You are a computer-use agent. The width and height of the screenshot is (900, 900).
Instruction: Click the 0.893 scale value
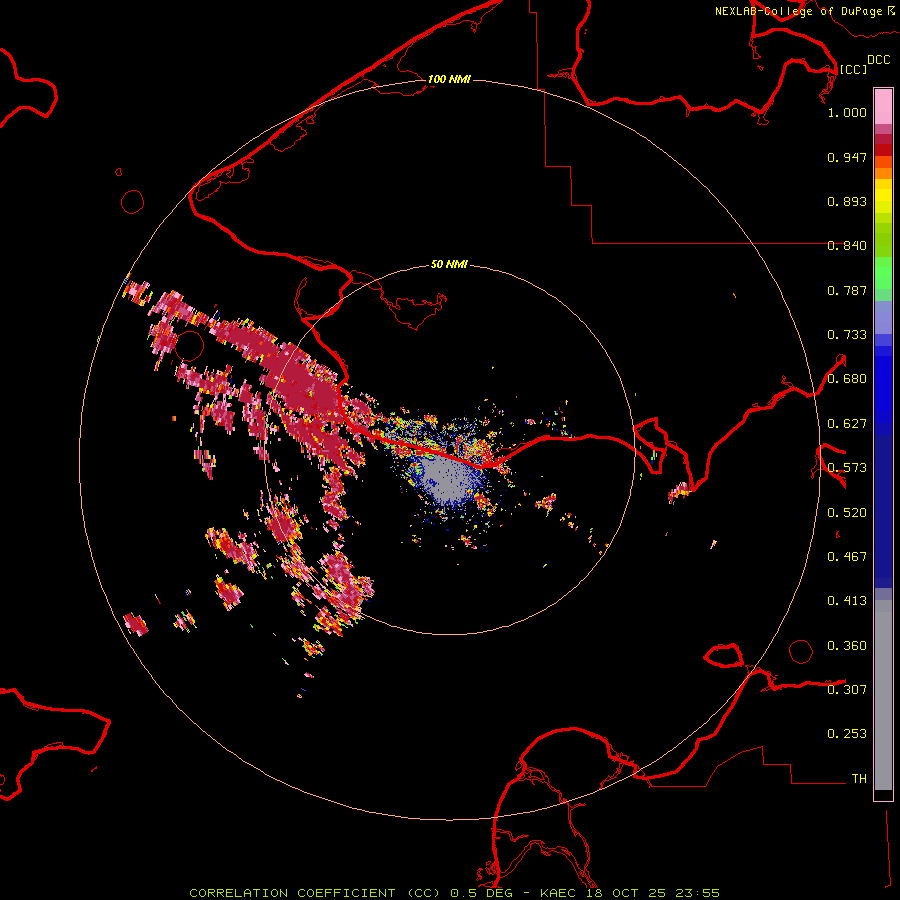click(847, 201)
